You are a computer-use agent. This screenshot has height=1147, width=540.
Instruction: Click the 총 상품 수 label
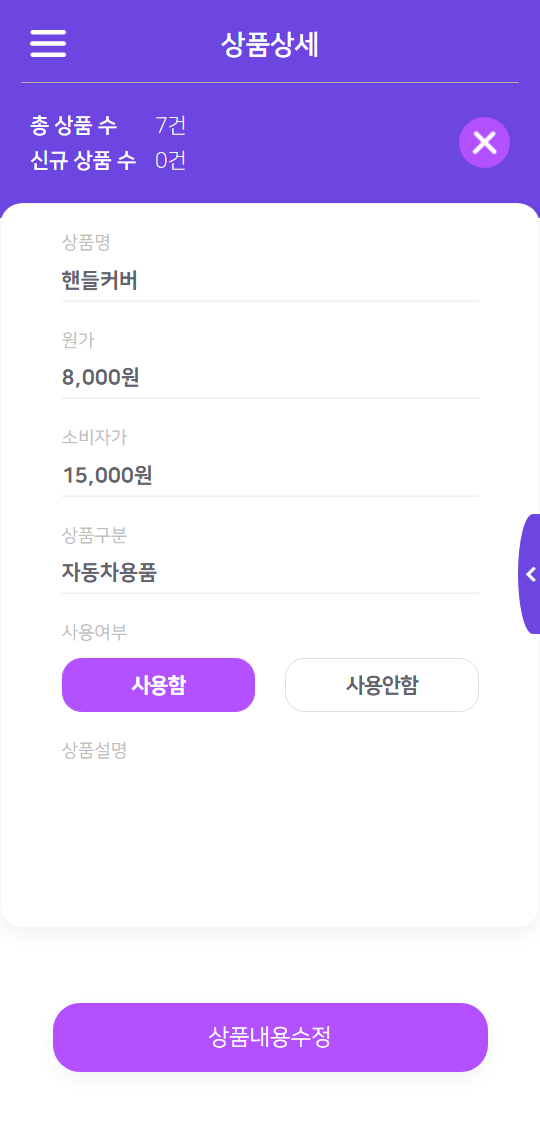(74, 126)
